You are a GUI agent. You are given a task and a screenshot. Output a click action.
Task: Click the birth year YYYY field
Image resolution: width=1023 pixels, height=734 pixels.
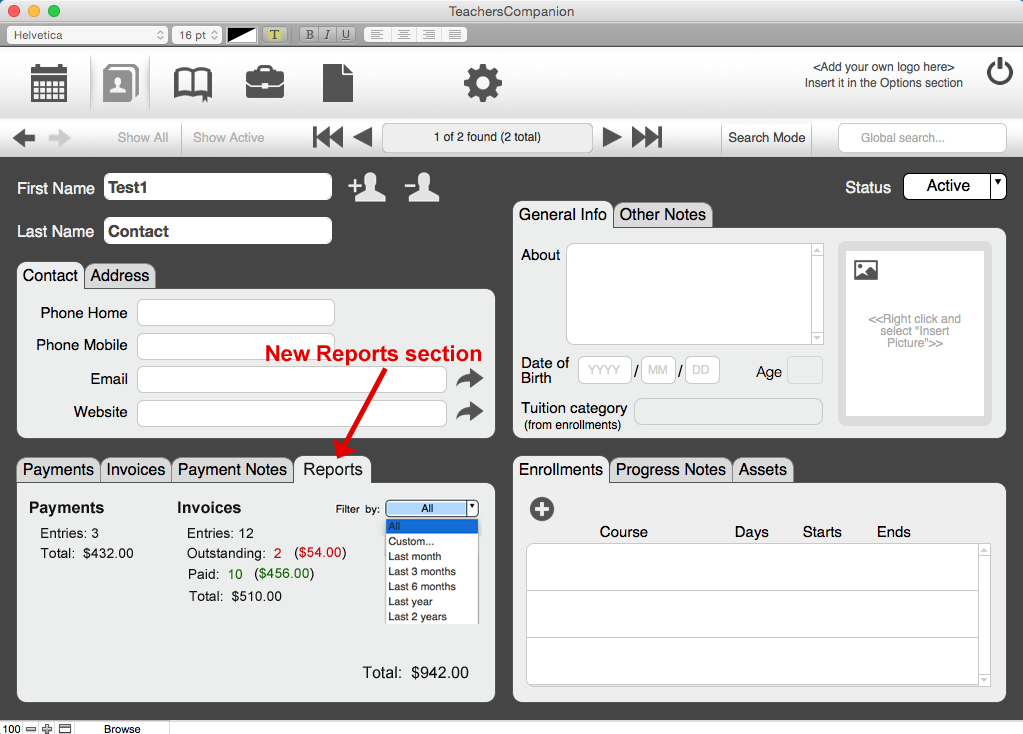(x=604, y=370)
